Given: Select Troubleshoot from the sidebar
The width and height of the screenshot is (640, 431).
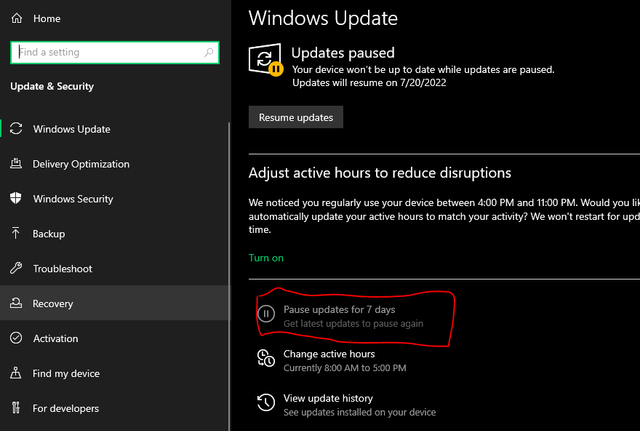Looking at the screenshot, I should click(114, 269).
